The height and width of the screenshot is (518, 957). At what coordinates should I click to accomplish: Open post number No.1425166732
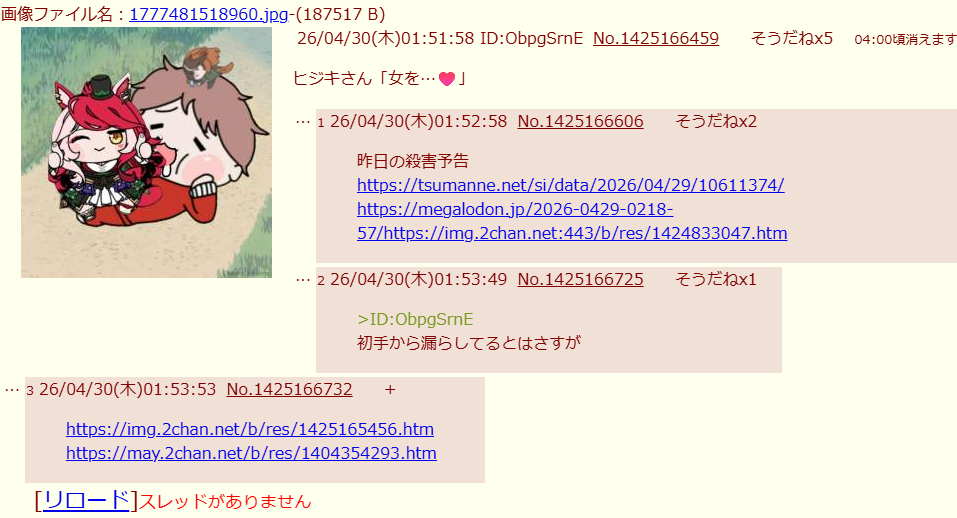(289, 389)
